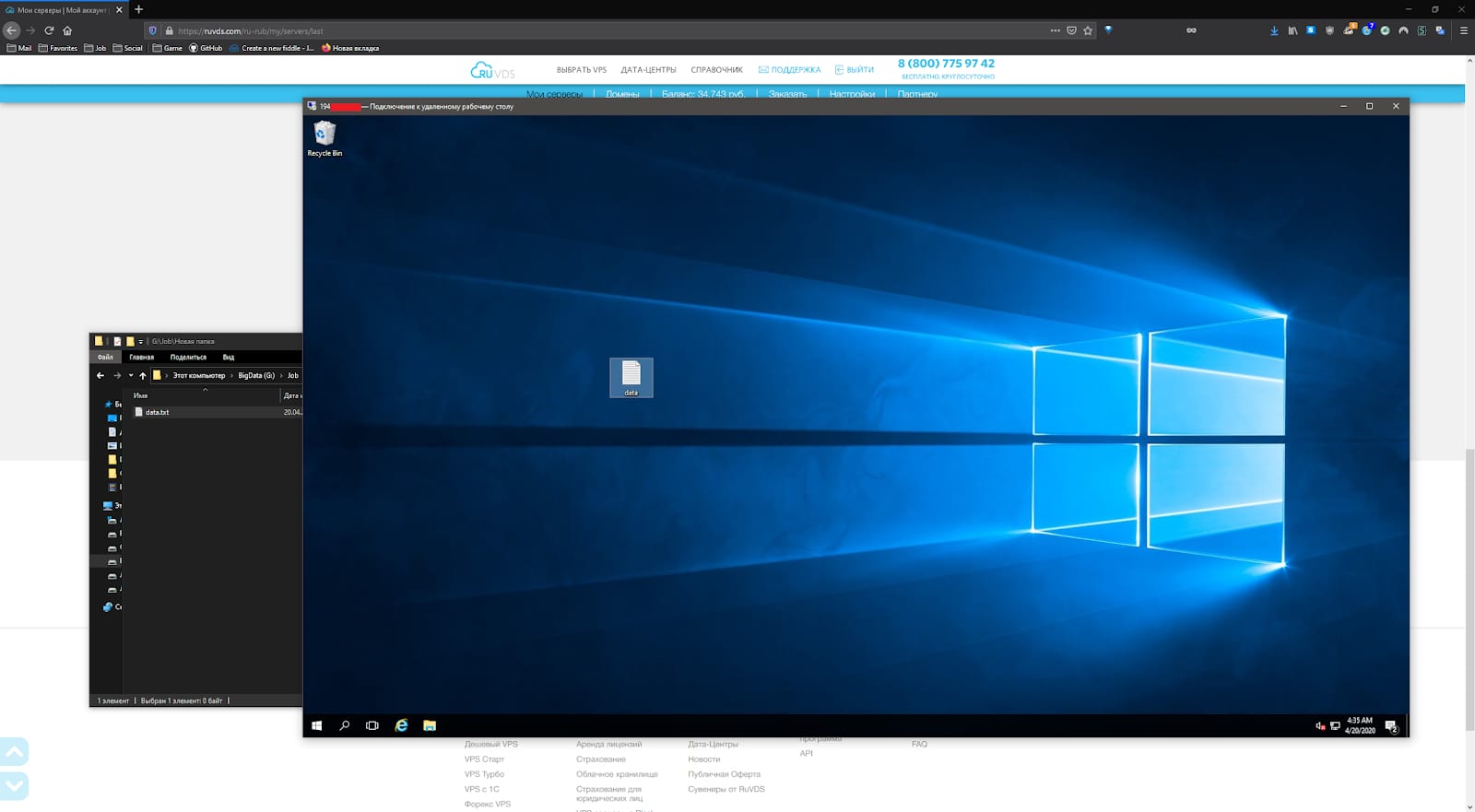The width and height of the screenshot is (1475, 812).
Task: Click the site lock icon
Action: pos(169,30)
